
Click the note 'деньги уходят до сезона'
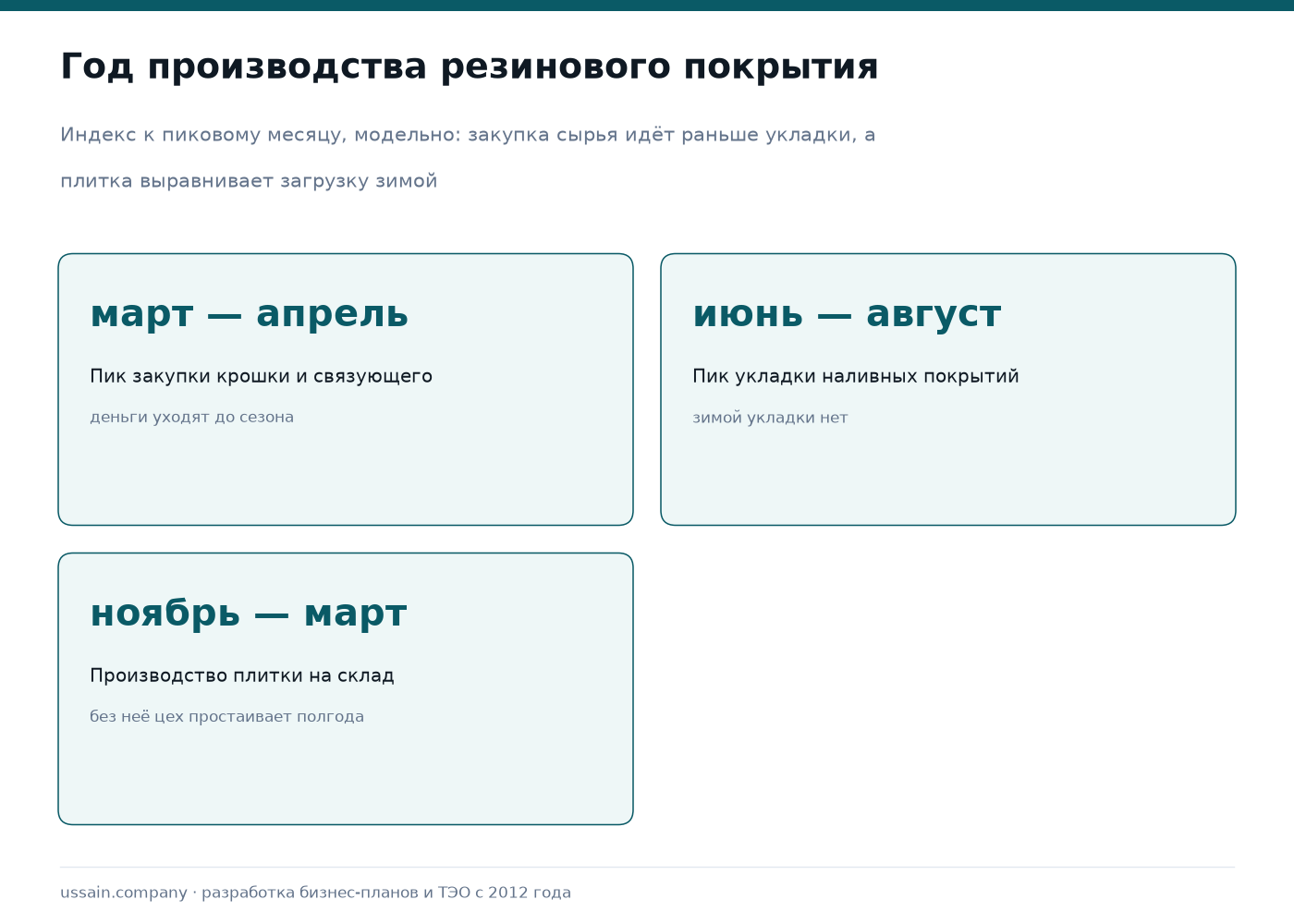[191, 418]
